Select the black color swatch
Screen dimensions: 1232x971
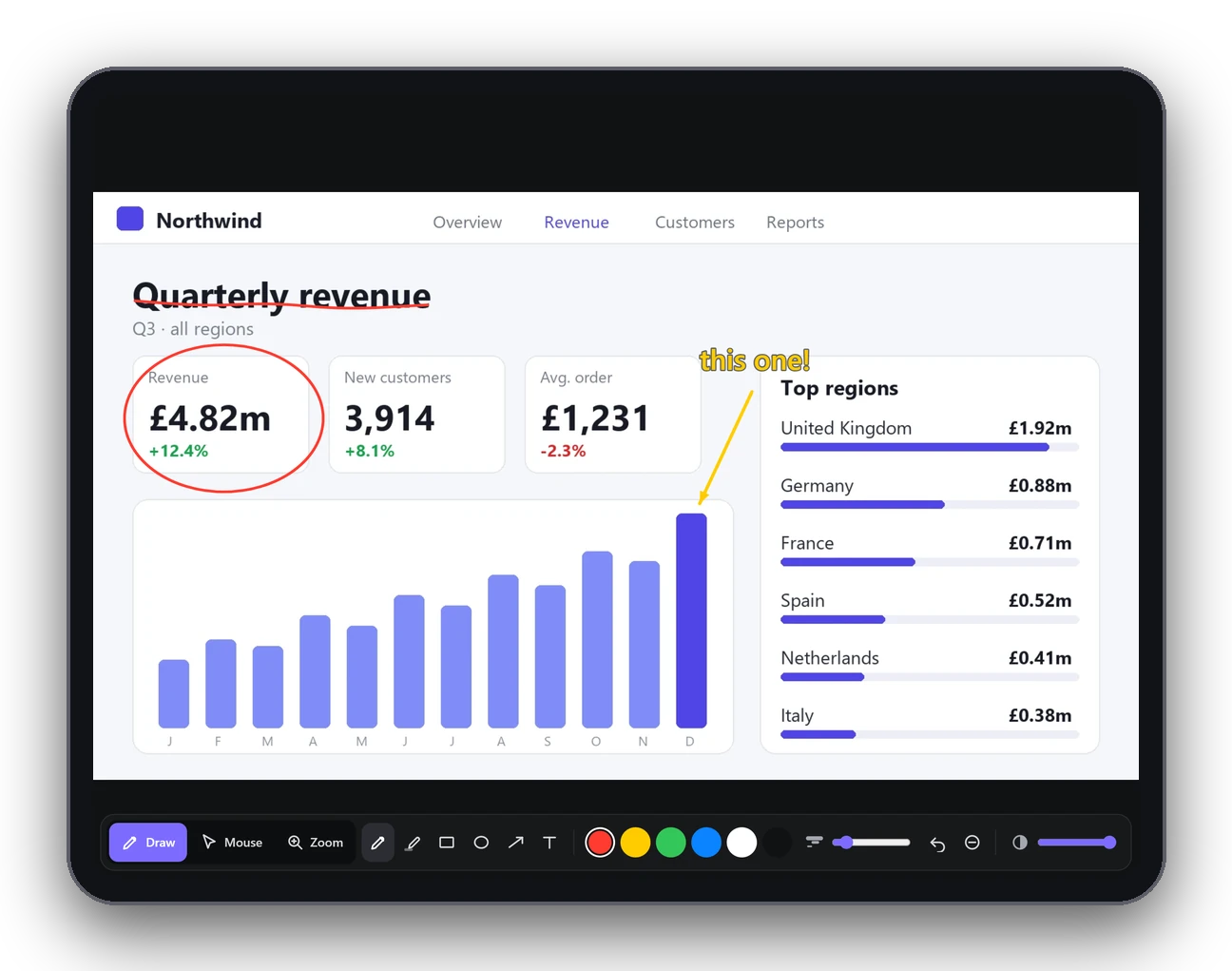click(778, 843)
